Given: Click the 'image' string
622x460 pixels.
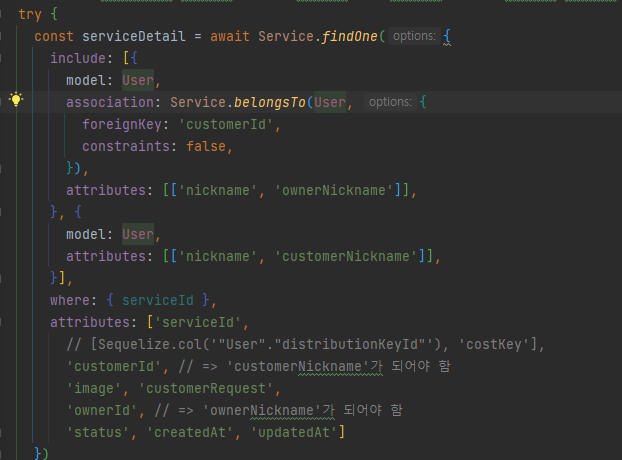Looking at the screenshot, I should click(94, 388).
